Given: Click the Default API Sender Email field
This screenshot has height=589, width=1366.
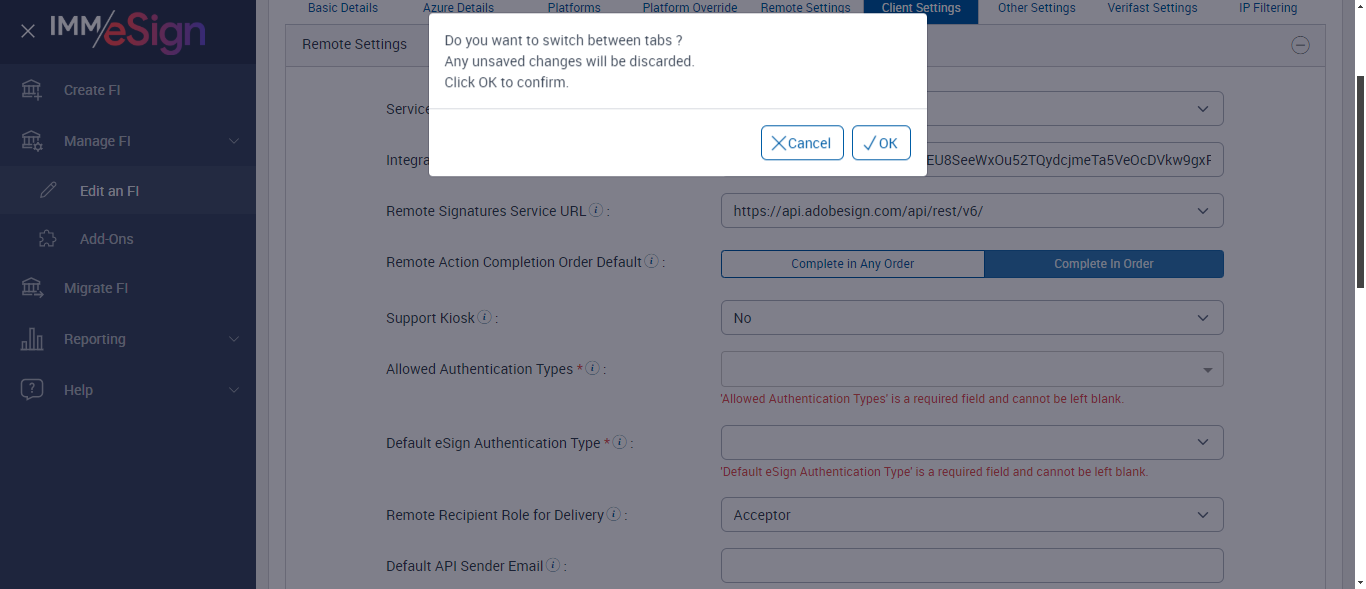Looking at the screenshot, I should [x=971, y=565].
